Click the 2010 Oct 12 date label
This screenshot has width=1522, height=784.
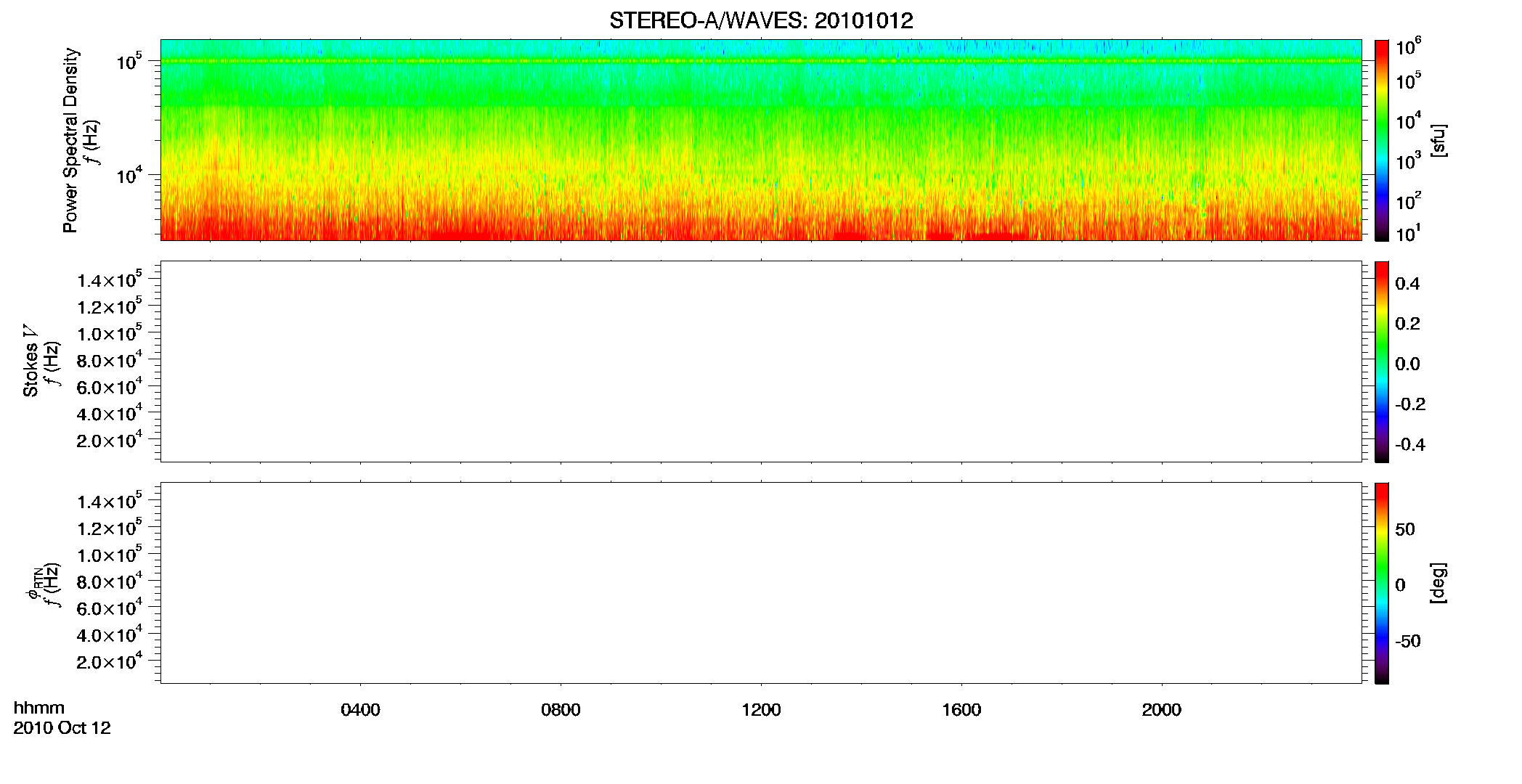[x=62, y=728]
